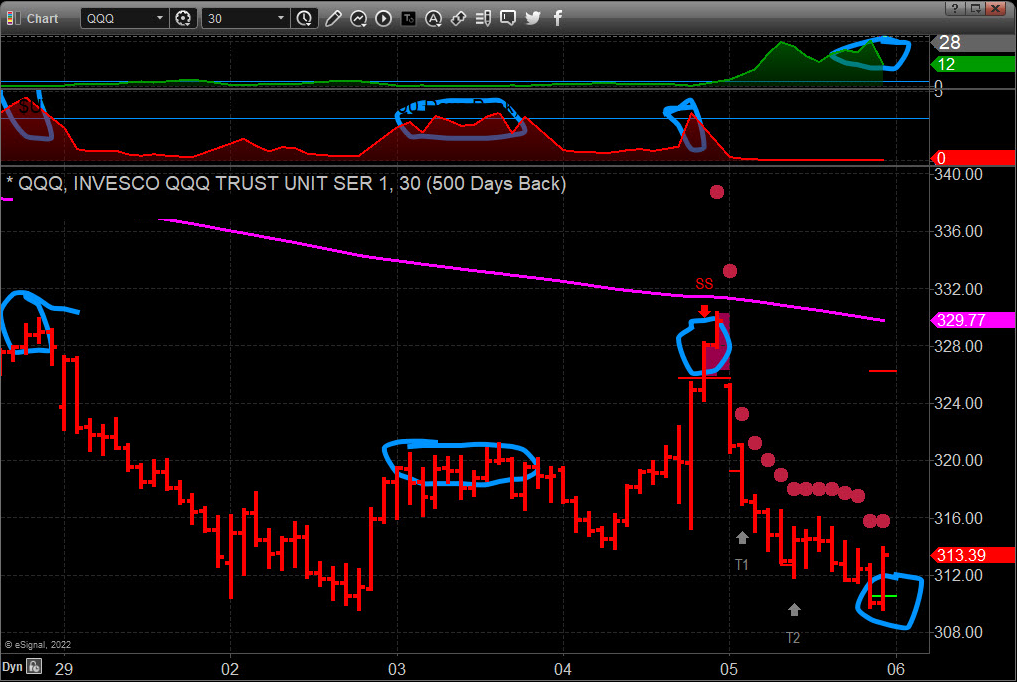Click the 06 date label on time axis

896,669
